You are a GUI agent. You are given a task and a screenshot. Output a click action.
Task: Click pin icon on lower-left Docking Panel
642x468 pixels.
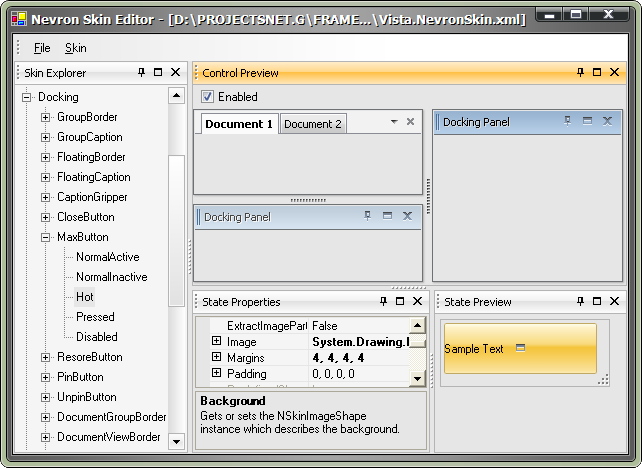[x=368, y=216]
